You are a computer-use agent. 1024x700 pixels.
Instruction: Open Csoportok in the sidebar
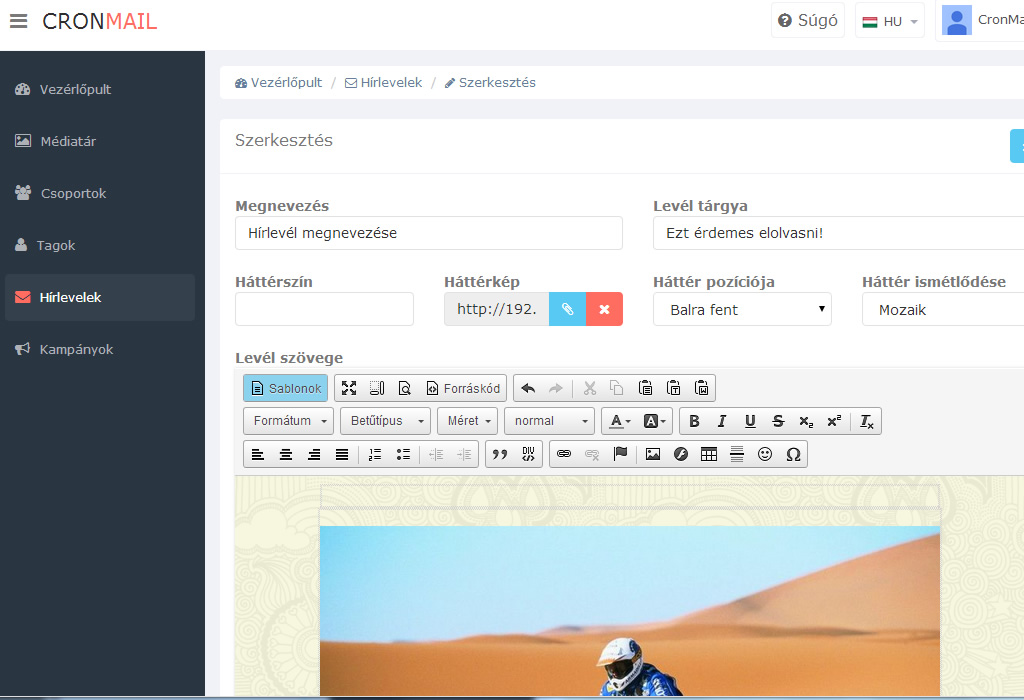pyautogui.click(x=100, y=193)
